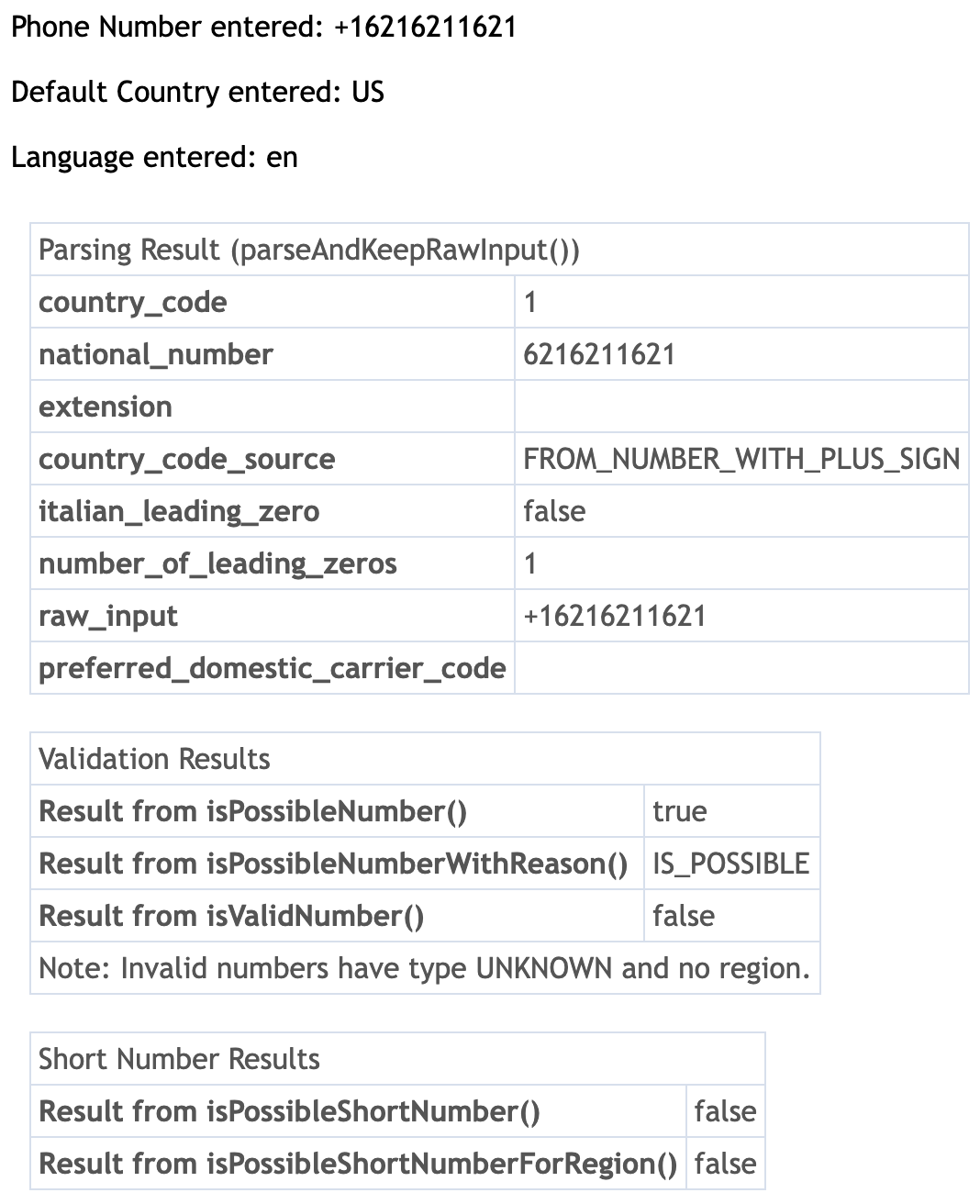Image resolution: width=980 pixels, height=1204 pixels.
Task: Select the IS_POSSIBLE result value
Action: coord(730,864)
